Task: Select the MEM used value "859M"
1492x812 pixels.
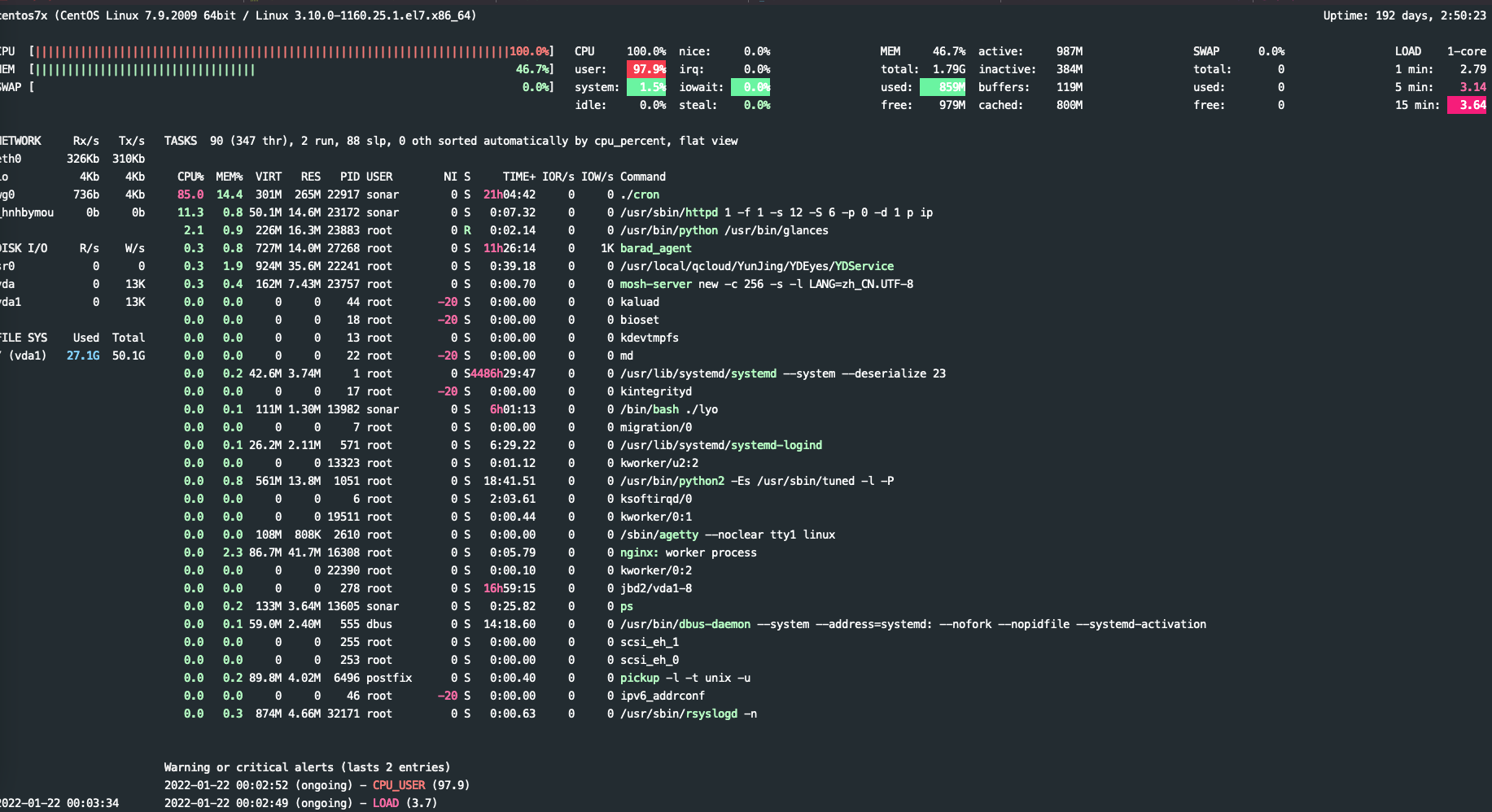Action: pyautogui.click(x=943, y=87)
